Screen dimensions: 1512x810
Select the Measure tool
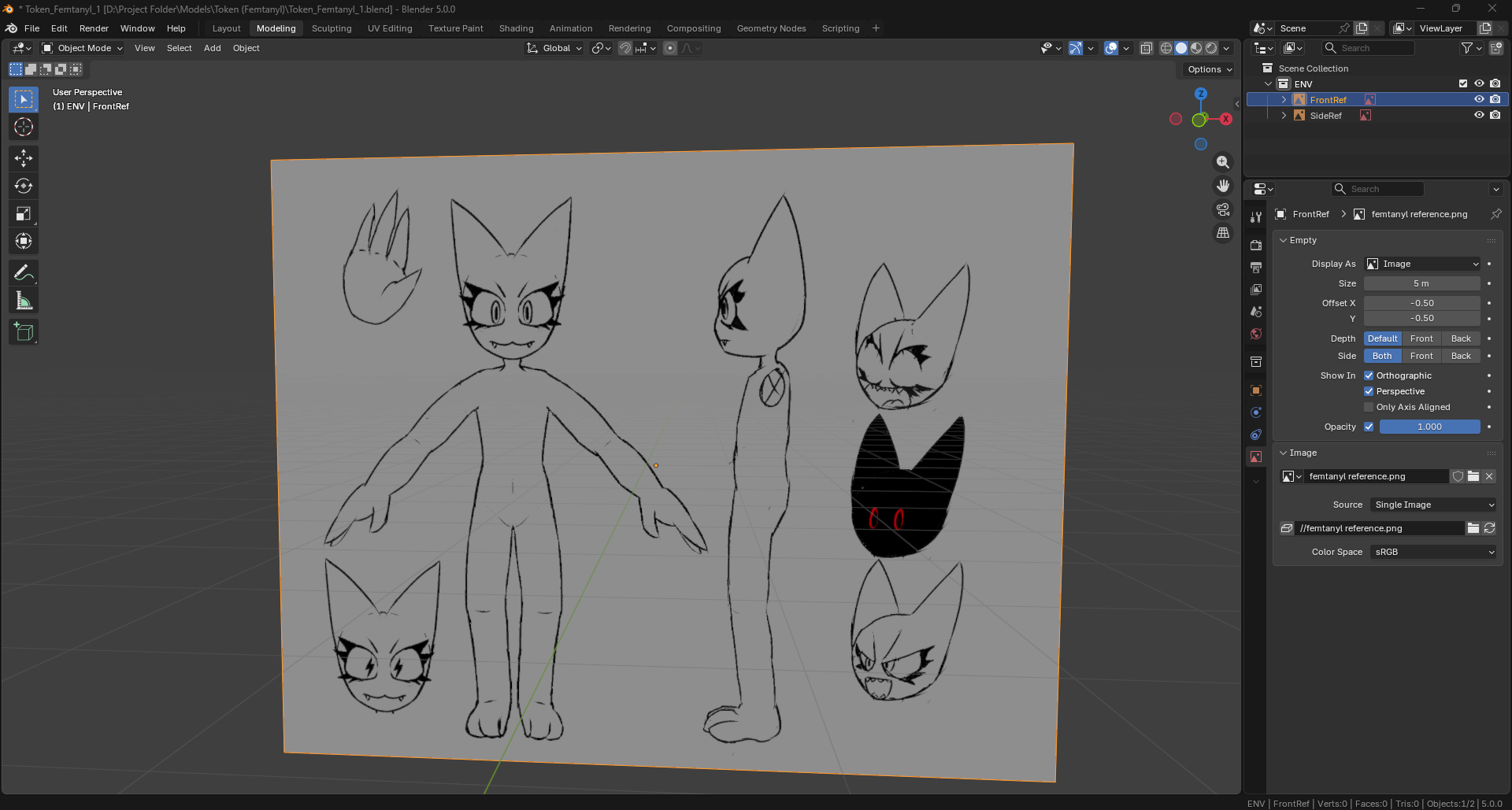pyautogui.click(x=24, y=301)
